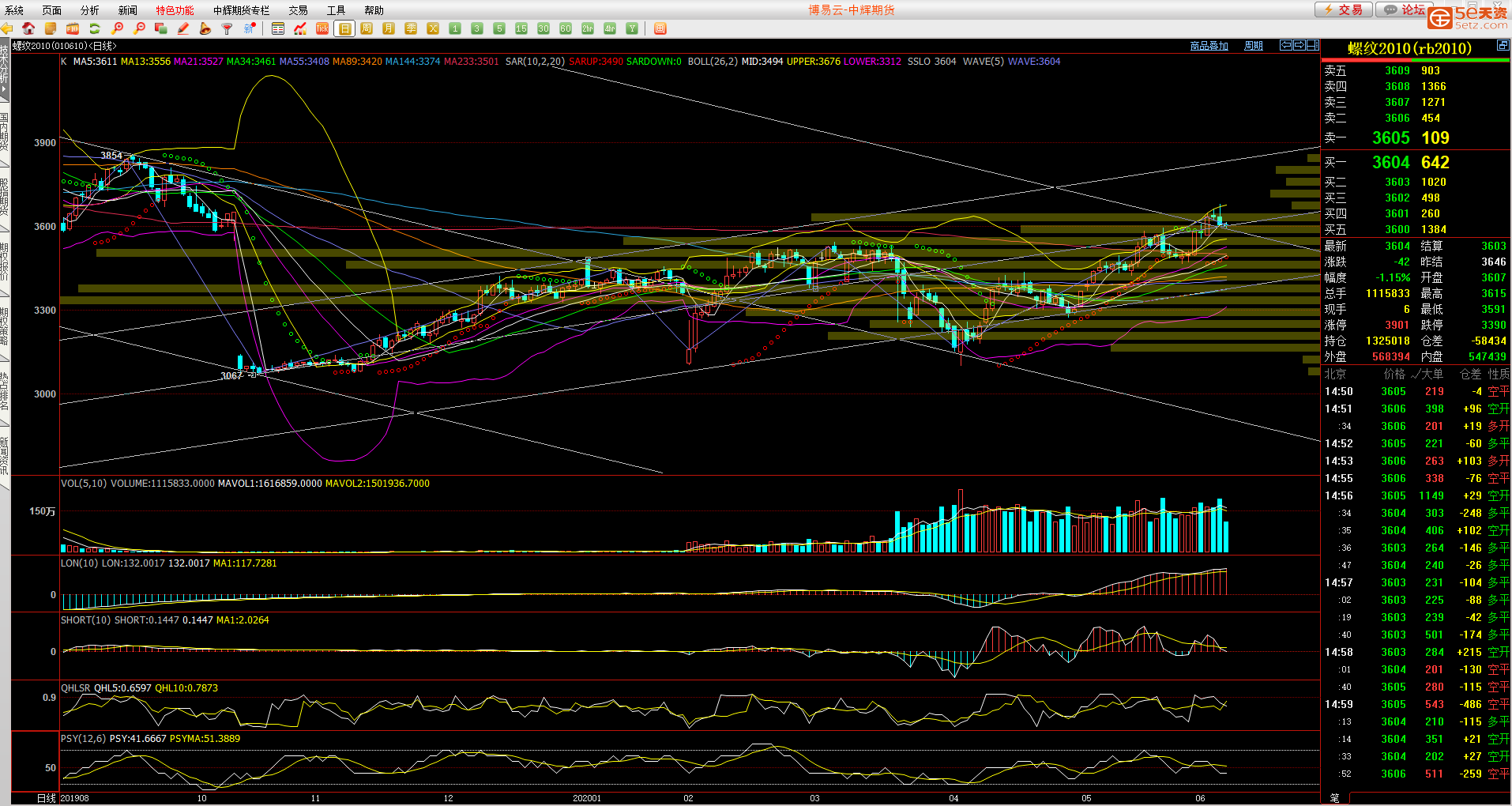Viewport: 1512px width, 806px height.
Task: Select the 3-minute period icon
Action: click(477, 28)
